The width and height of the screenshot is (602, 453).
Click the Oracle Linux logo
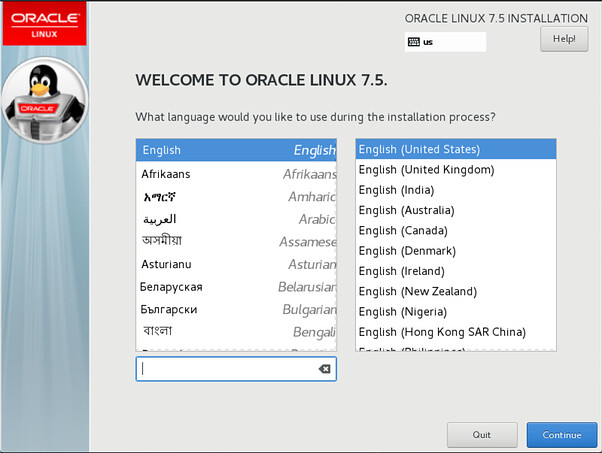pos(45,24)
